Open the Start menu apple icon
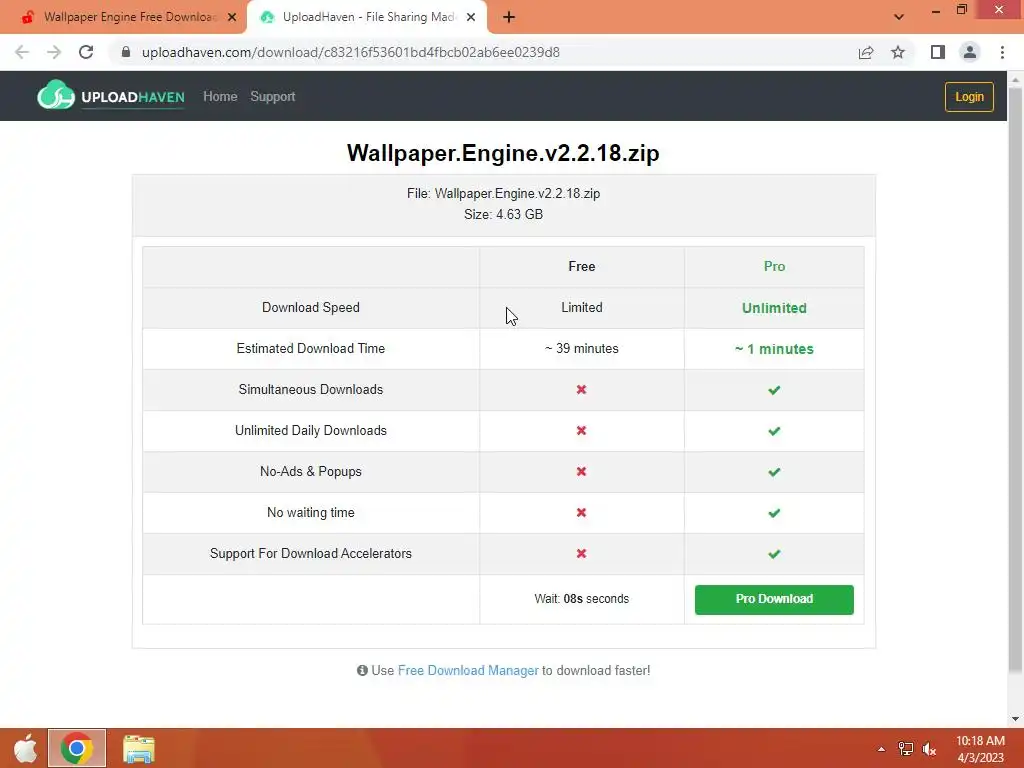Viewport: 1024px width, 768px height. [x=25, y=748]
